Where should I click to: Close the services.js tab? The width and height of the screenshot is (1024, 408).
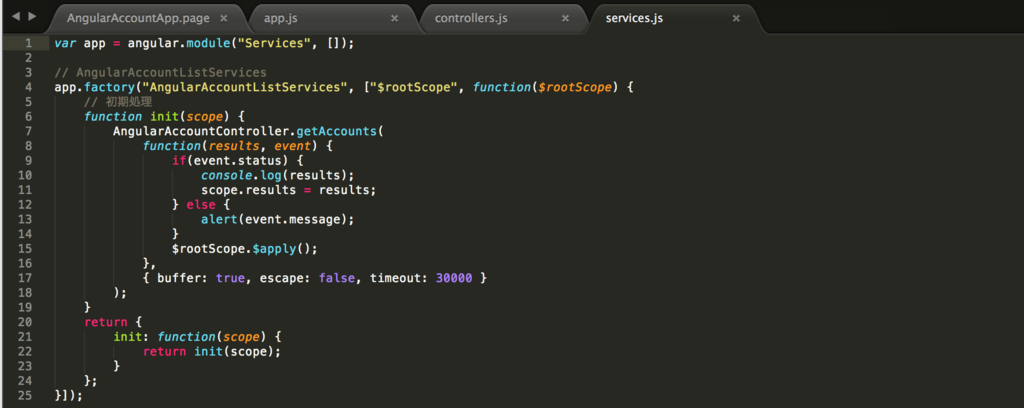736,18
